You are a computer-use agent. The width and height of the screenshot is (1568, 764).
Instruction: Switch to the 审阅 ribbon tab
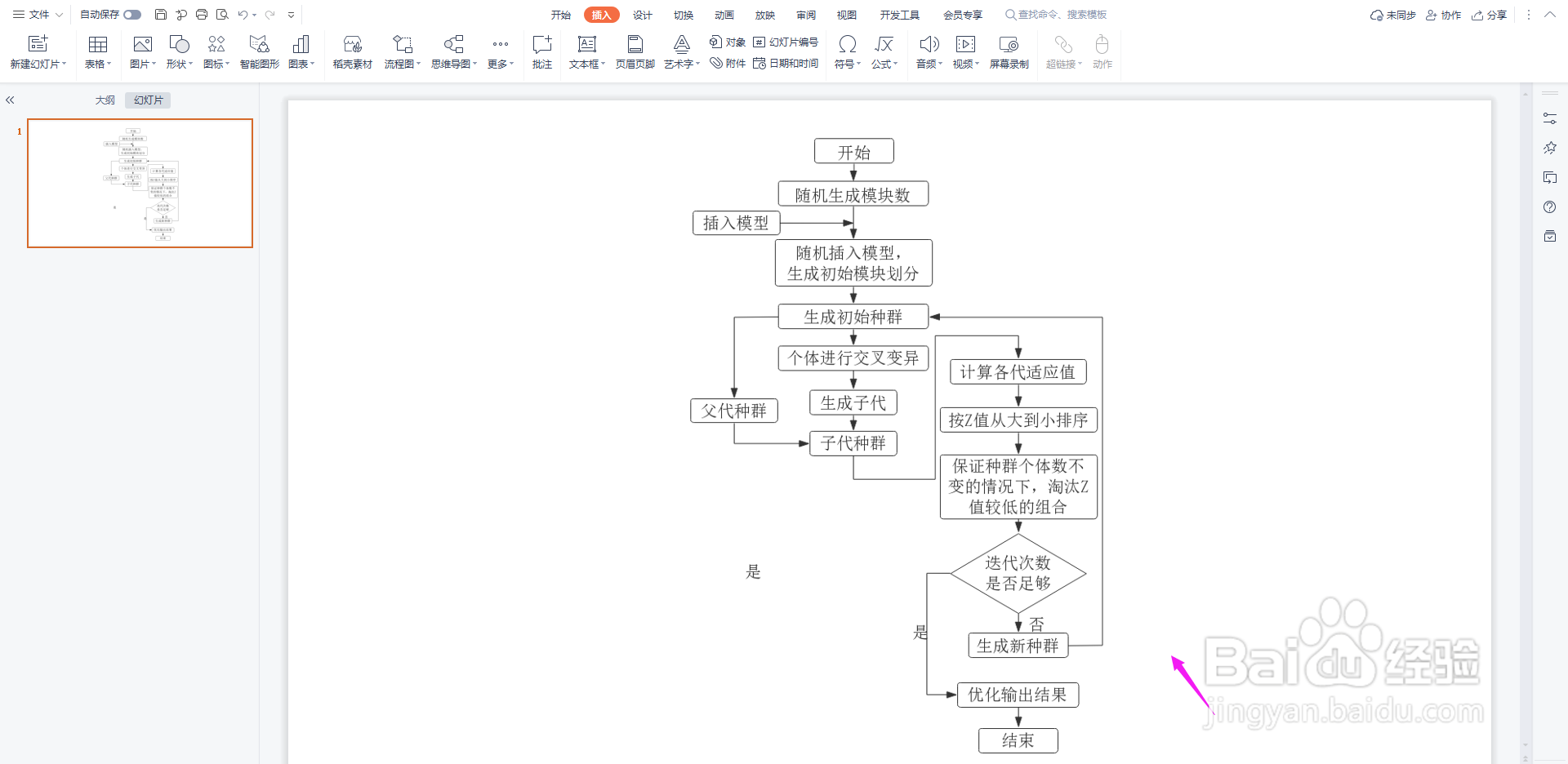(806, 15)
